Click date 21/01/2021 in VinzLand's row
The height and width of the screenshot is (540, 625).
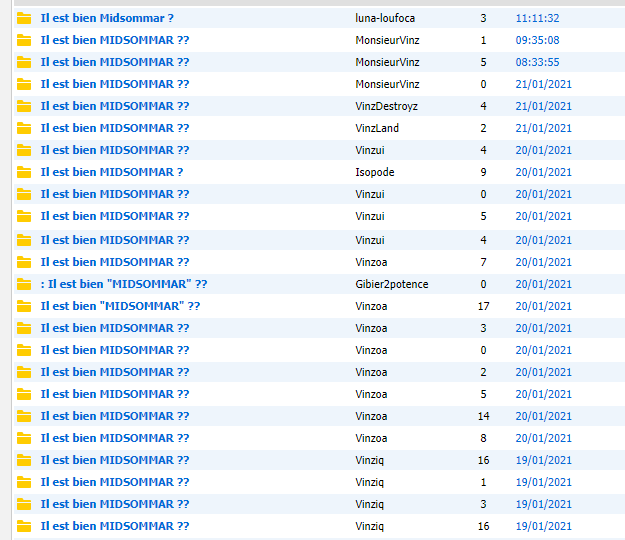click(544, 128)
